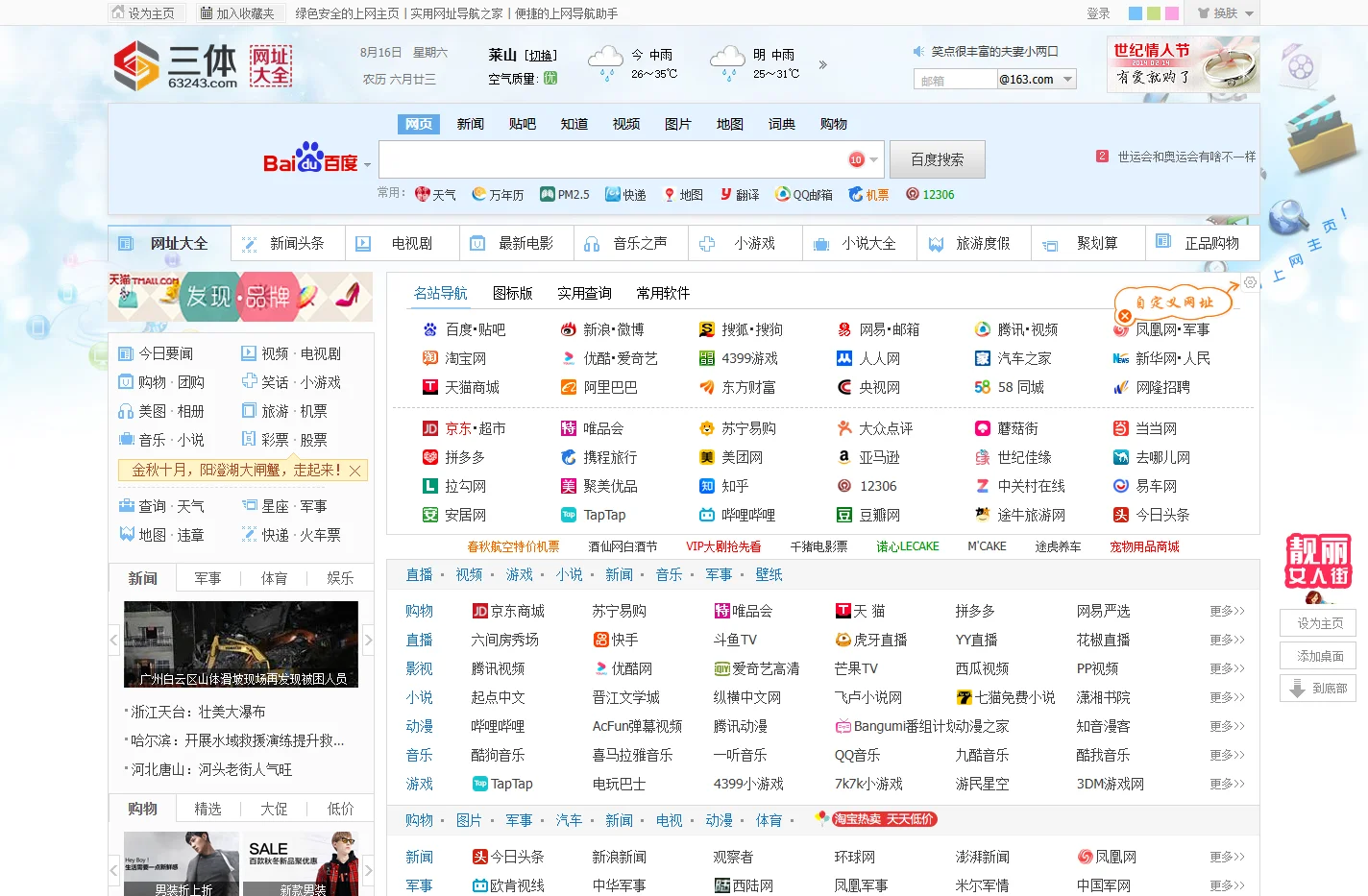
Task: Show next news photo with right arrow
Action: [x=368, y=639]
